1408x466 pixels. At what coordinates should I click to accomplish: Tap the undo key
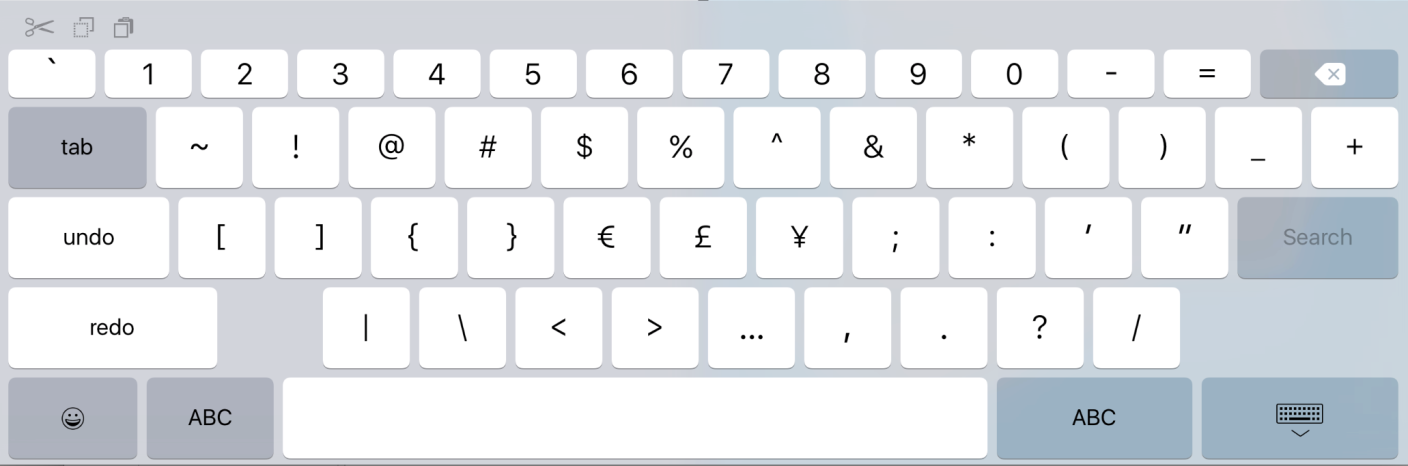tap(88, 238)
